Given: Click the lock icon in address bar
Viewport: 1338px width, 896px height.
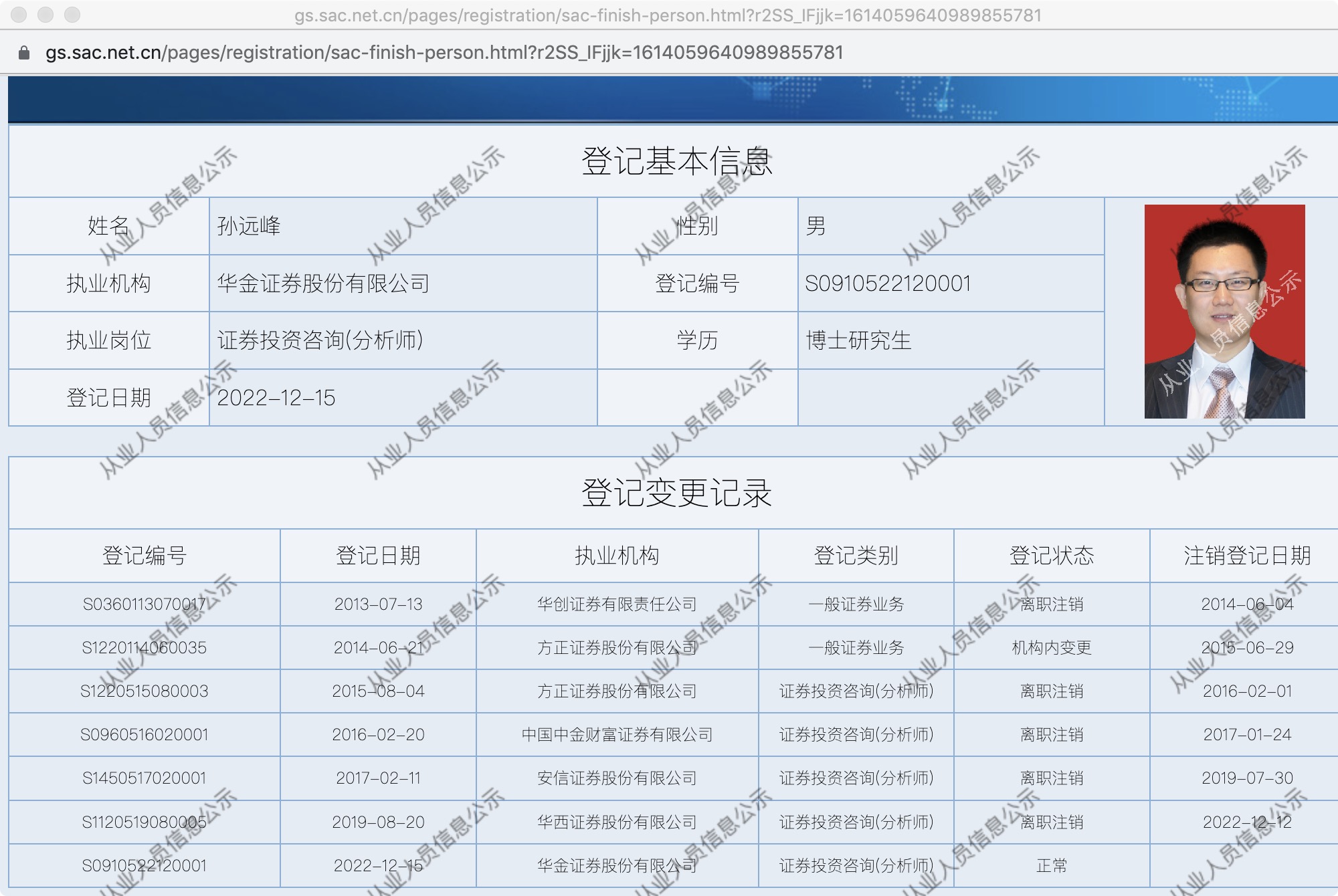Looking at the screenshot, I should (24, 53).
